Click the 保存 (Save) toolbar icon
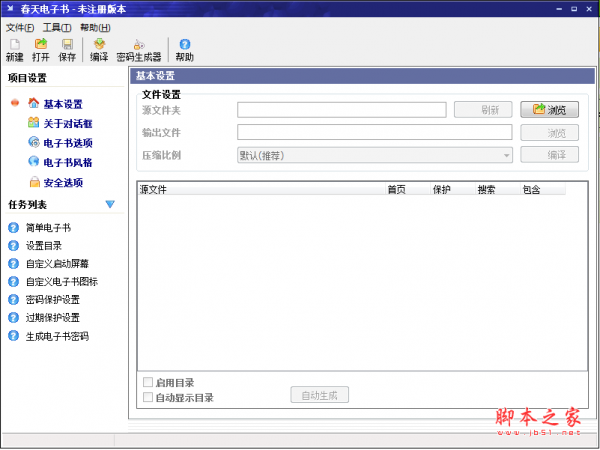 tap(67, 50)
